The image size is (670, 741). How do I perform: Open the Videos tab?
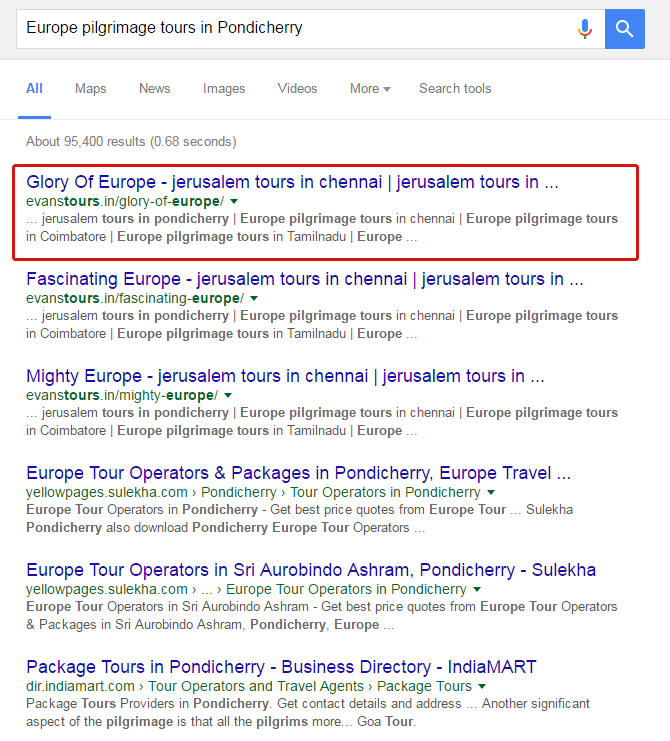pyautogui.click(x=297, y=89)
